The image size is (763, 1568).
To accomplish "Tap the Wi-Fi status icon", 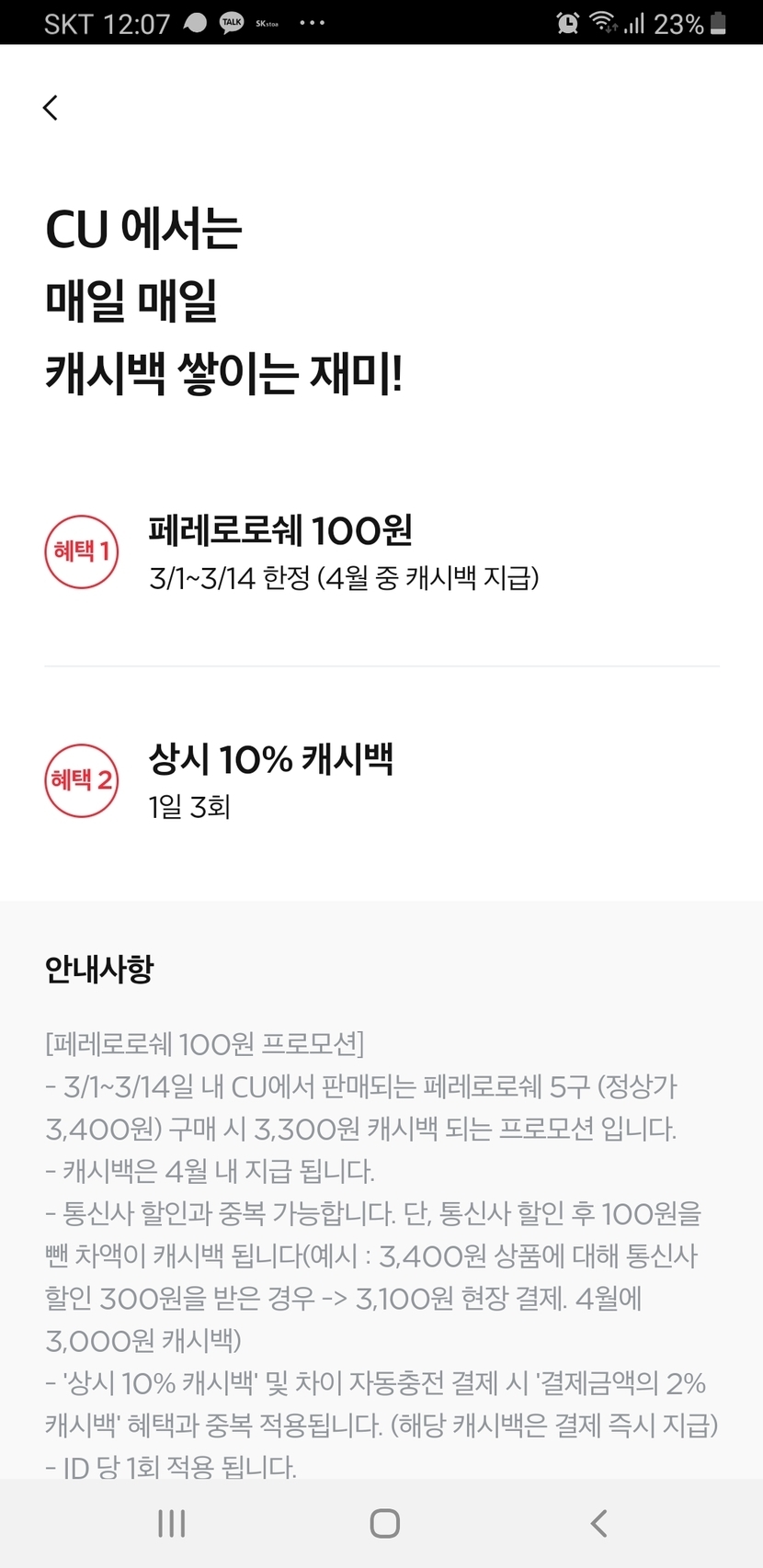I will 603,23.
